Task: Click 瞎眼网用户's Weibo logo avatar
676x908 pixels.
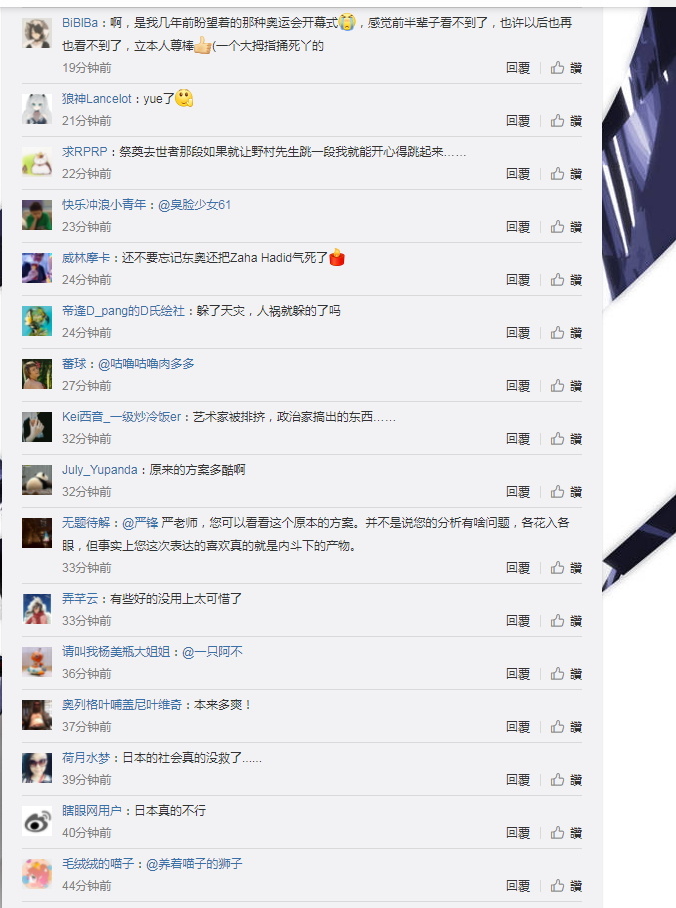Action: point(37,821)
